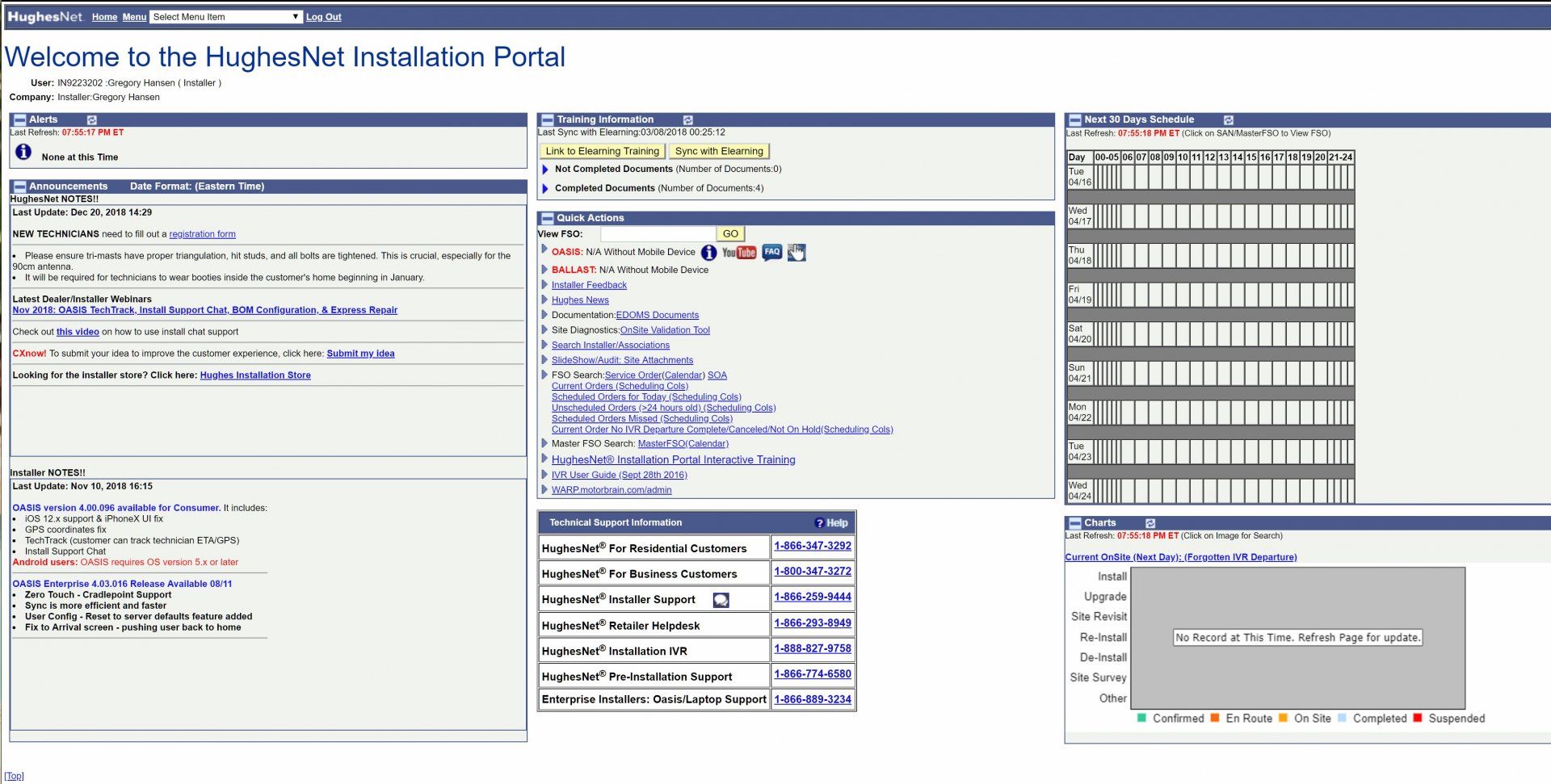Collapse the Alerts panel
The height and width of the screenshot is (784, 1551).
(20, 119)
